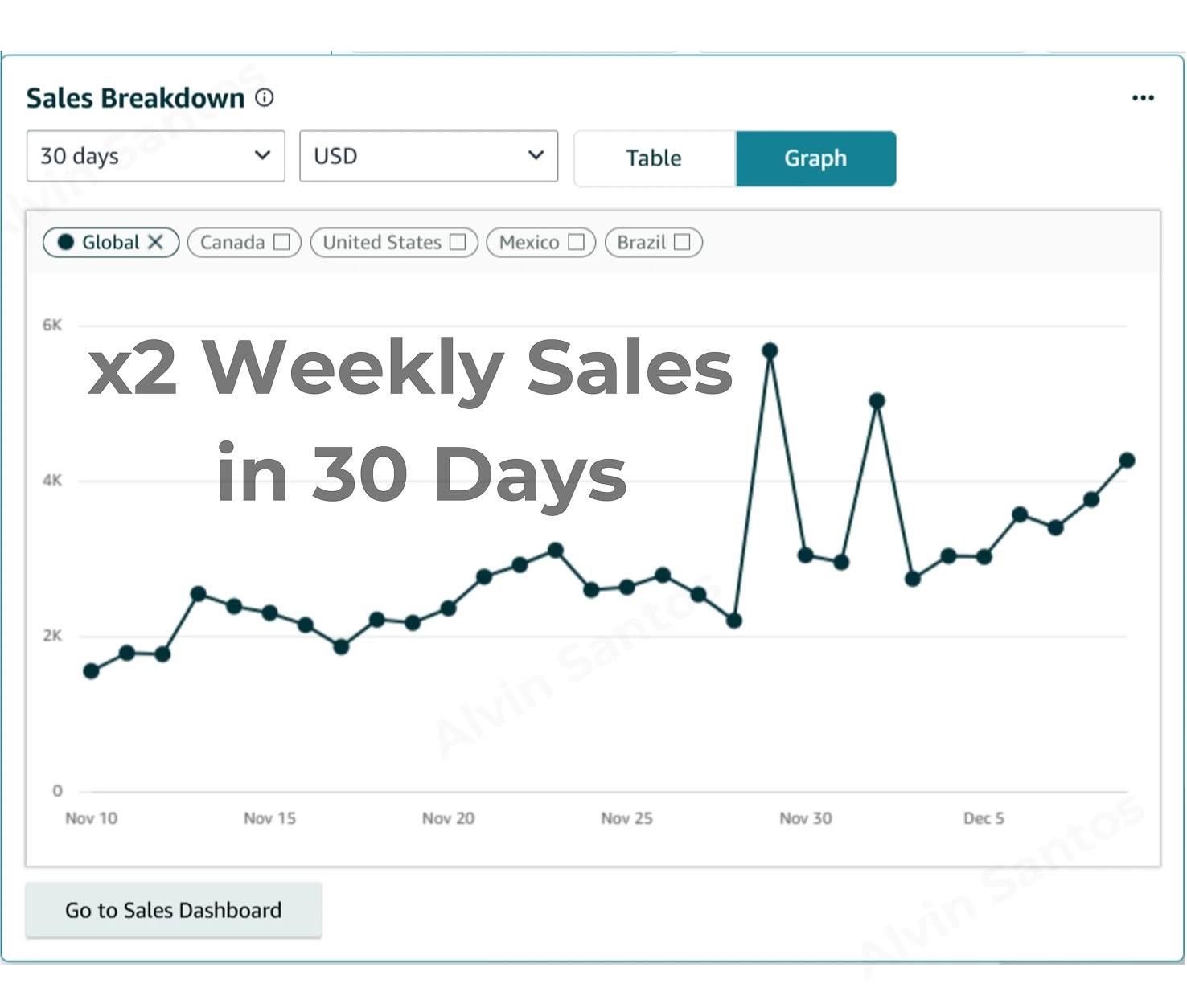
Task: Click the 2K y-axis label
Action: click(x=52, y=636)
